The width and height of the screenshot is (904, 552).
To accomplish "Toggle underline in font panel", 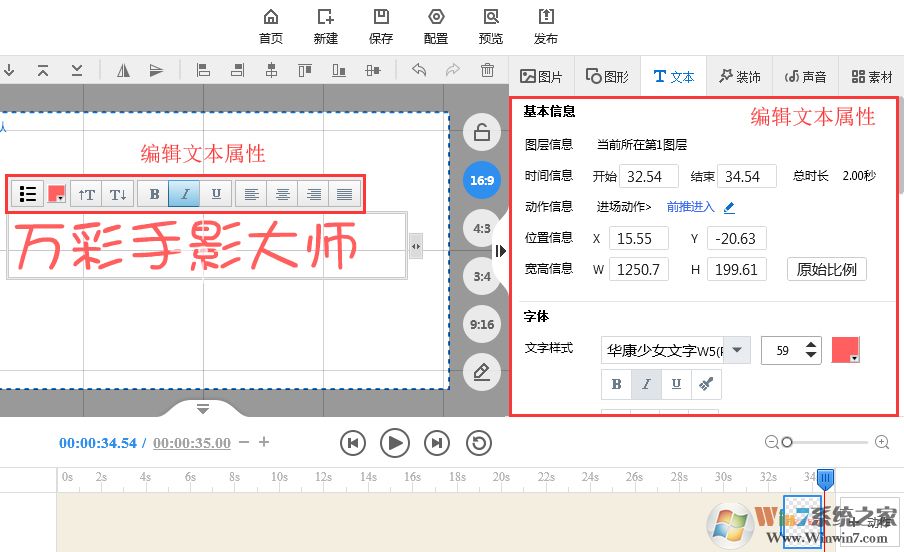I will (676, 384).
